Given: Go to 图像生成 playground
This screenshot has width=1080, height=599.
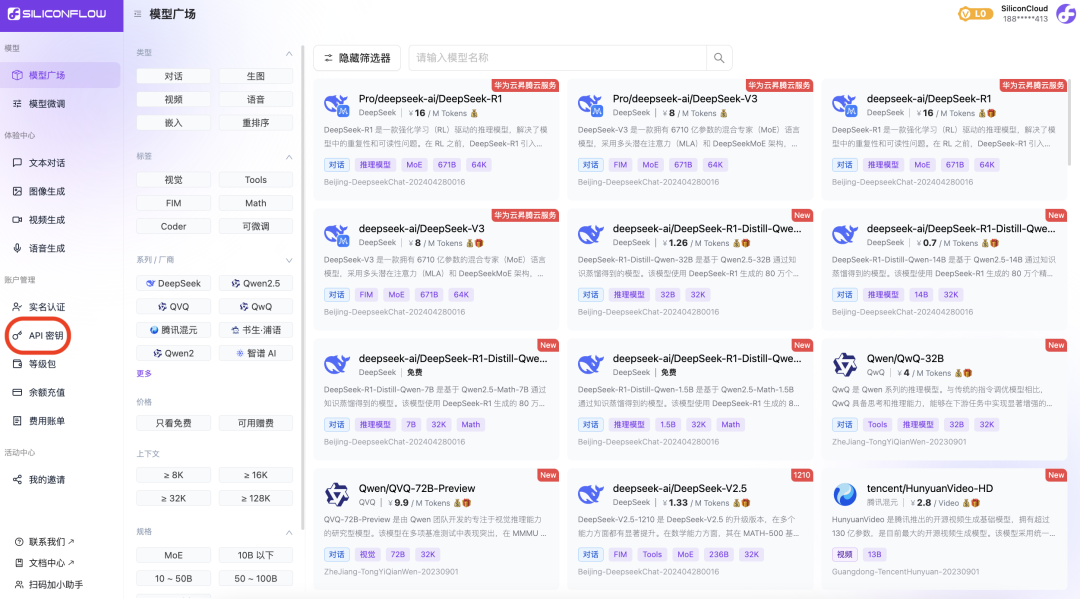Looking at the screenshot, I should tap(61, 191).
